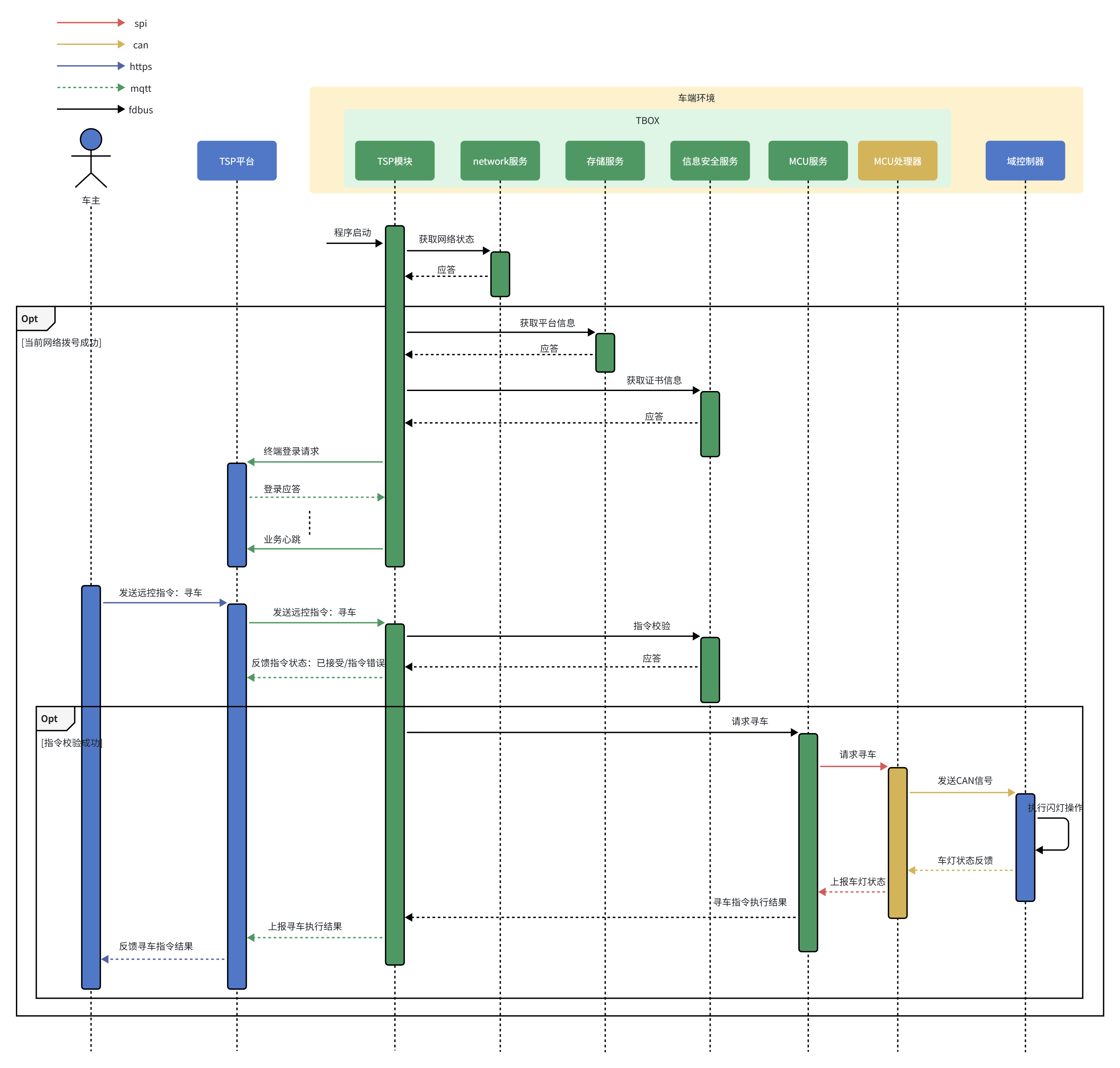Screen dimensions: 1120x1068
Task: Click the 业务心跳 message label
Action: (282, 539)
